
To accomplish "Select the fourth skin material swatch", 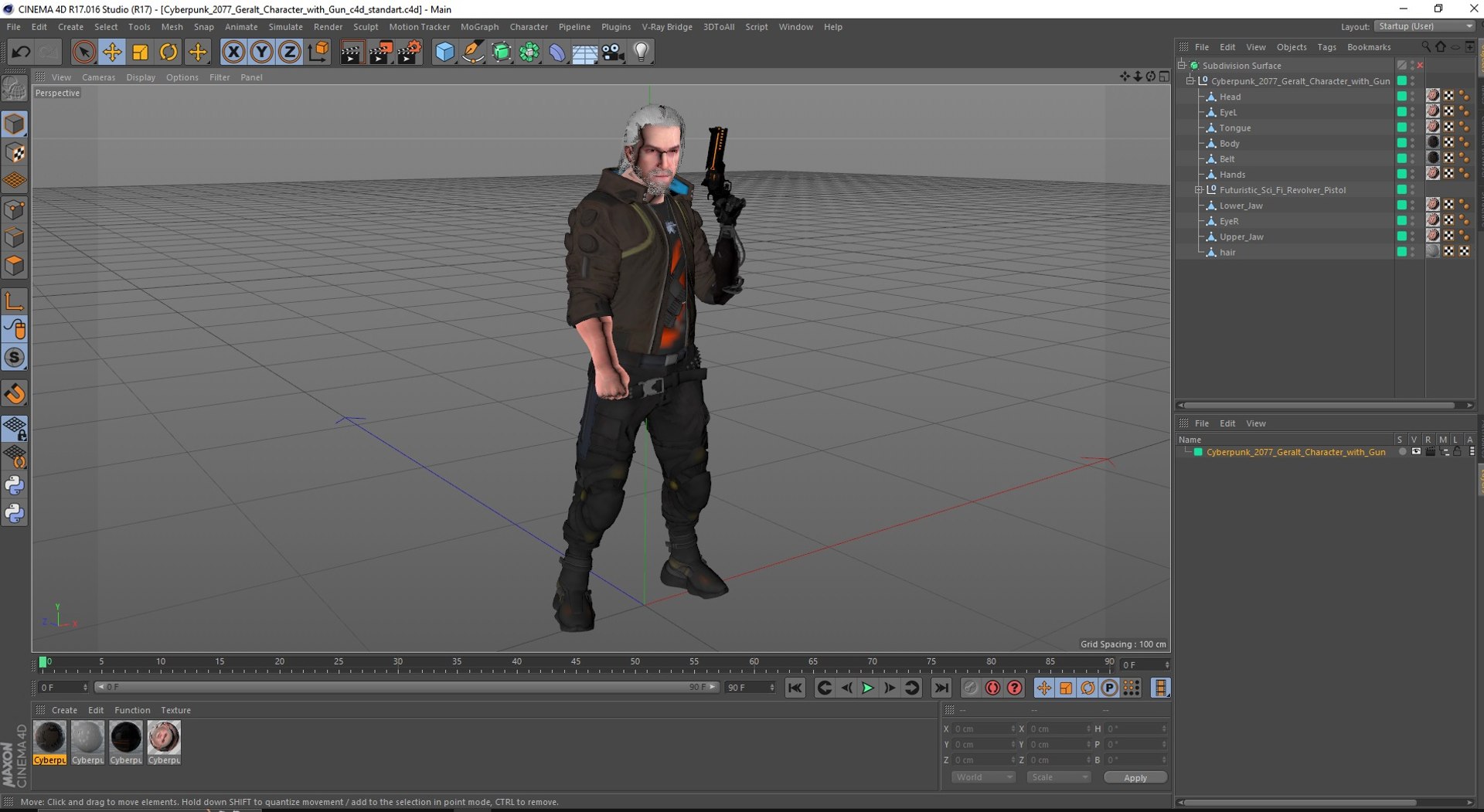I will click(164, 742).
